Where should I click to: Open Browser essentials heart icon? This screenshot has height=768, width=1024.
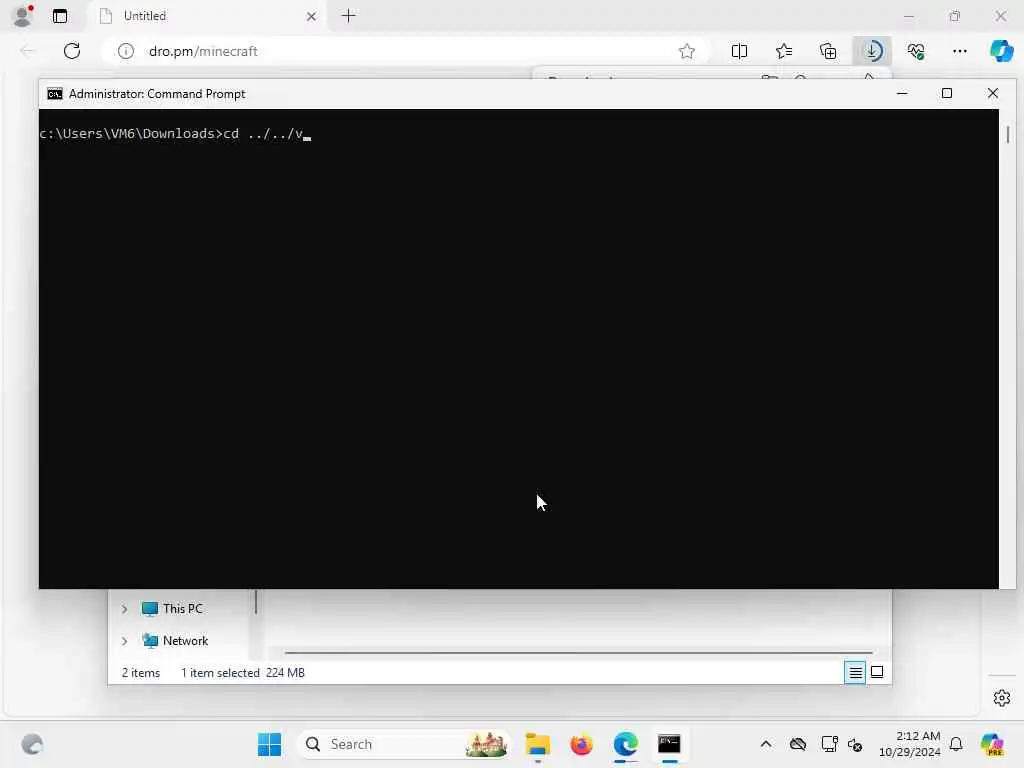[916, 51]
